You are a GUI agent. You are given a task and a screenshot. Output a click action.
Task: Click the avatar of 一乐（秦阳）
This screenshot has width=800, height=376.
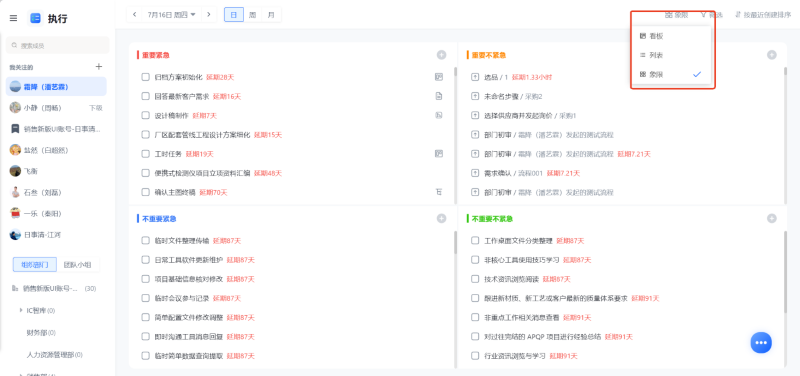(15, 213)
